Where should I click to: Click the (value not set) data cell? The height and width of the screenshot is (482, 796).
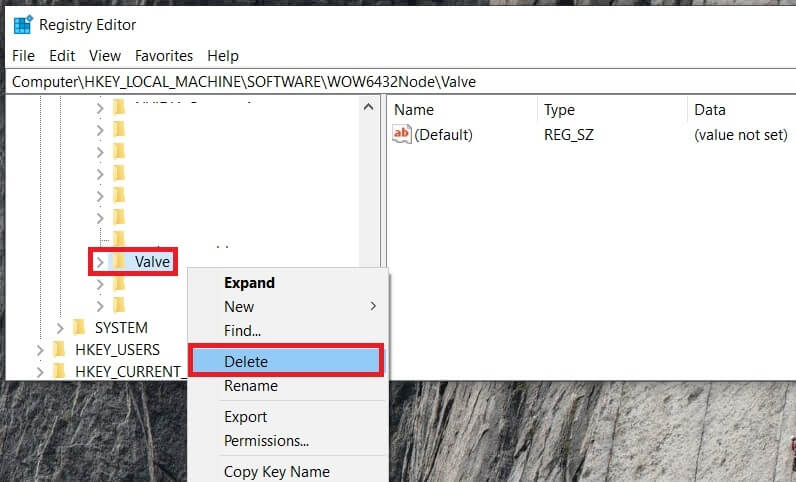tap(741, 135)
